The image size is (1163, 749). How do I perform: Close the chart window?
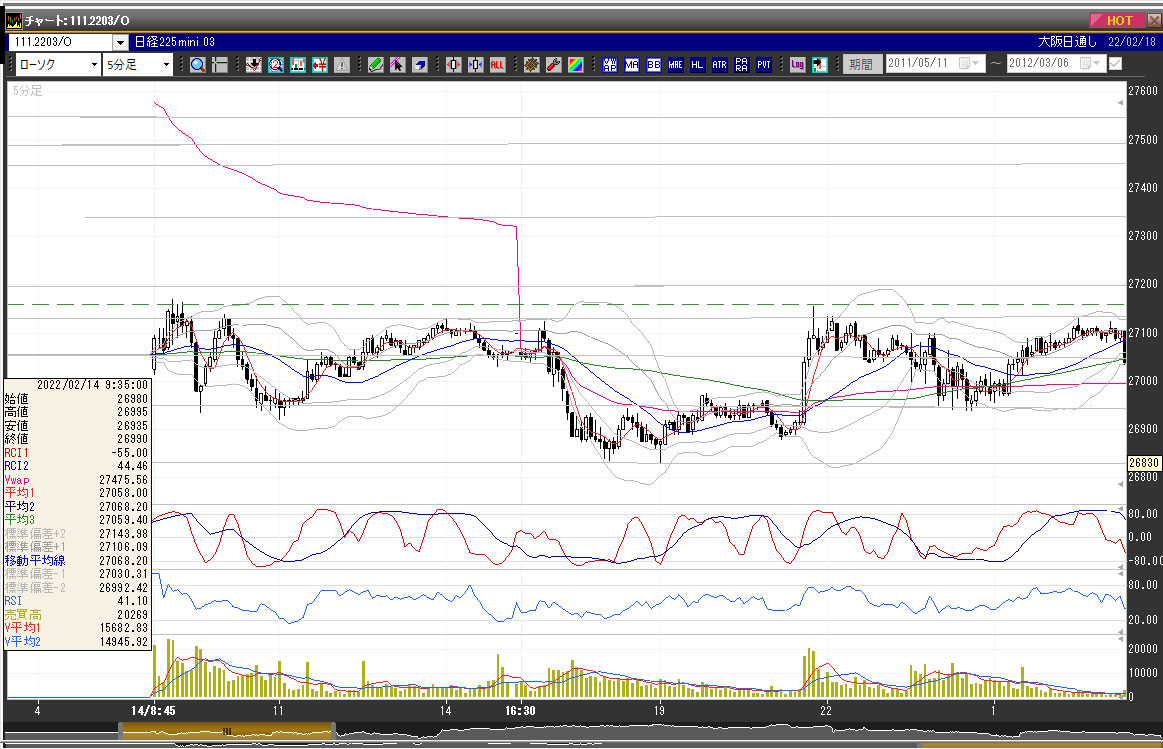click(x=1154, y=20)
